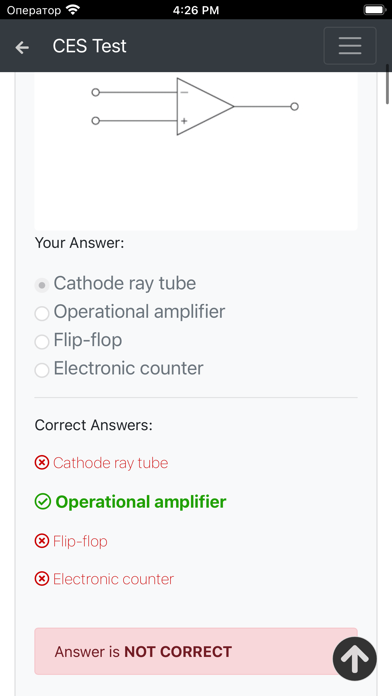392x696 pixels.
Task: Tap the Answer is NOT CORRECT banner
Action: (196, 651)
